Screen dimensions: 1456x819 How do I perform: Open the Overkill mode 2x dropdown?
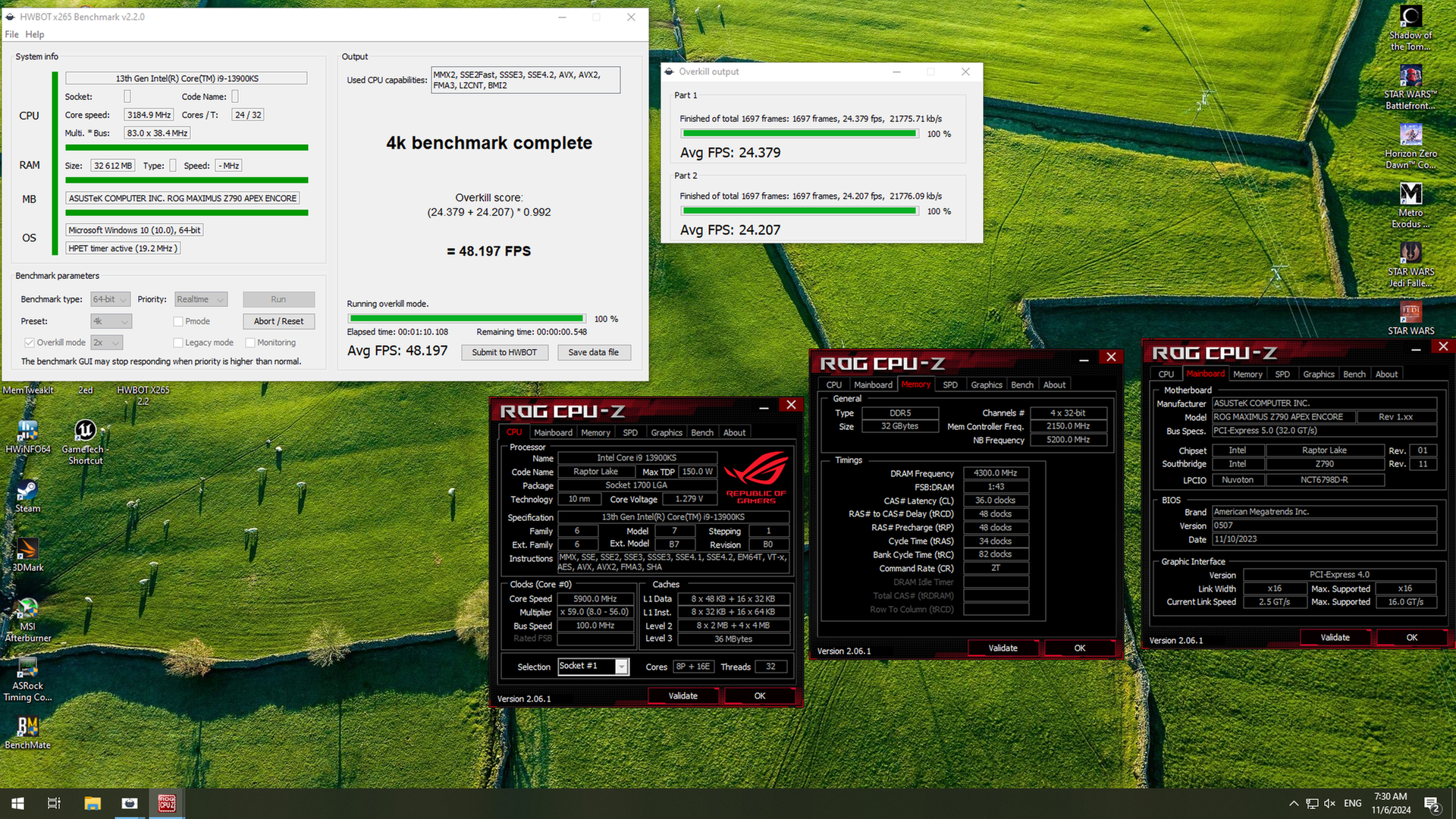click(107, 343)
